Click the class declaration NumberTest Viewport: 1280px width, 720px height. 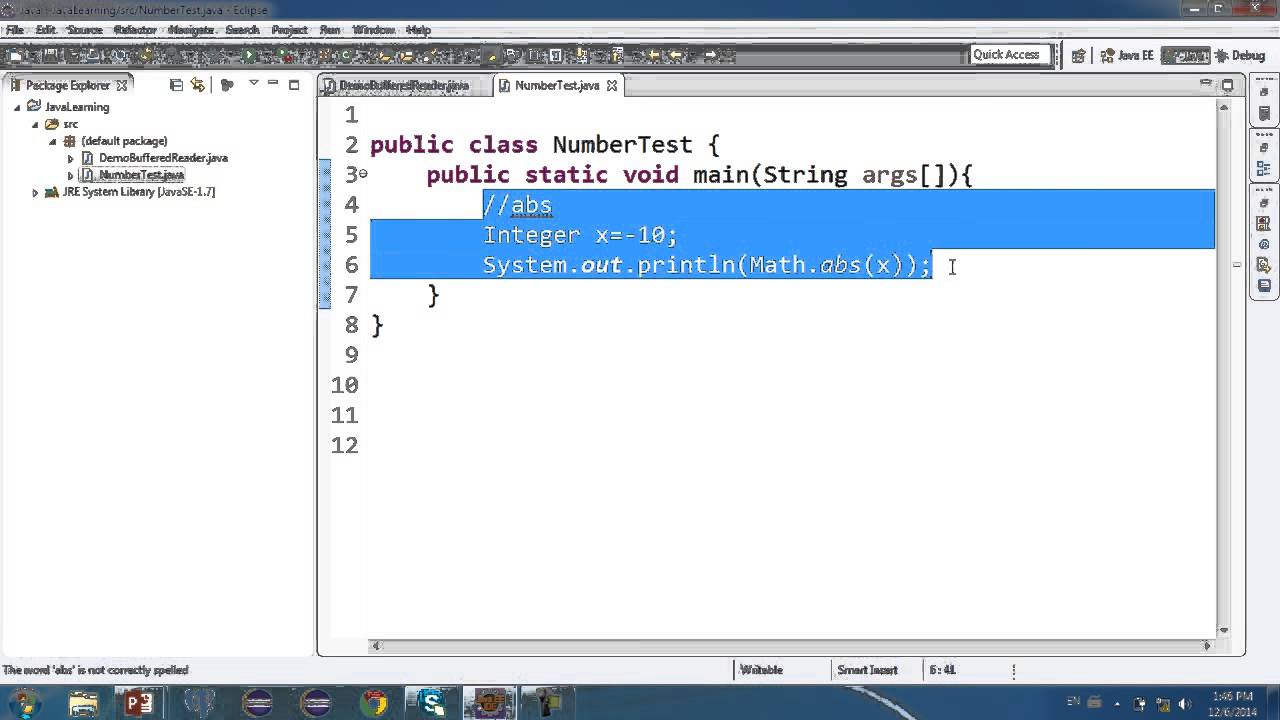(545, 145)
